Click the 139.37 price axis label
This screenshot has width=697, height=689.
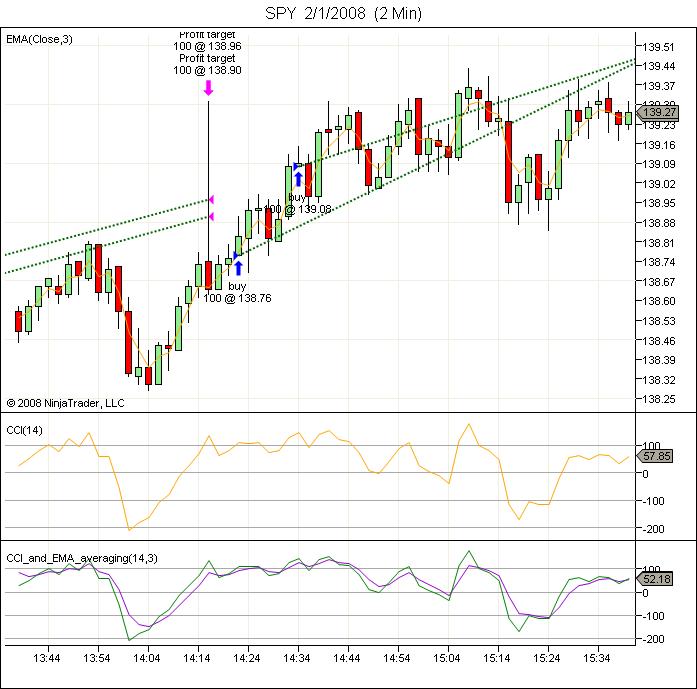click(658, 86)
